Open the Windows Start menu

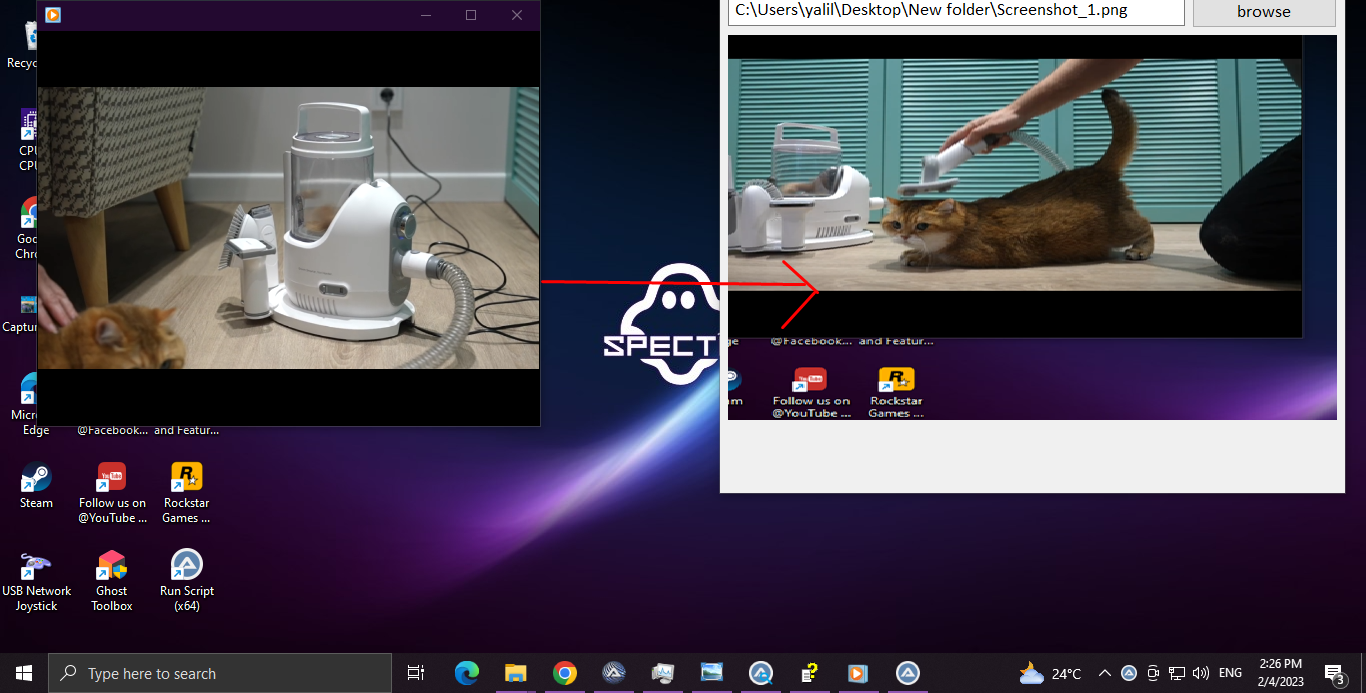pyautogui.click(x=24, y=673)
